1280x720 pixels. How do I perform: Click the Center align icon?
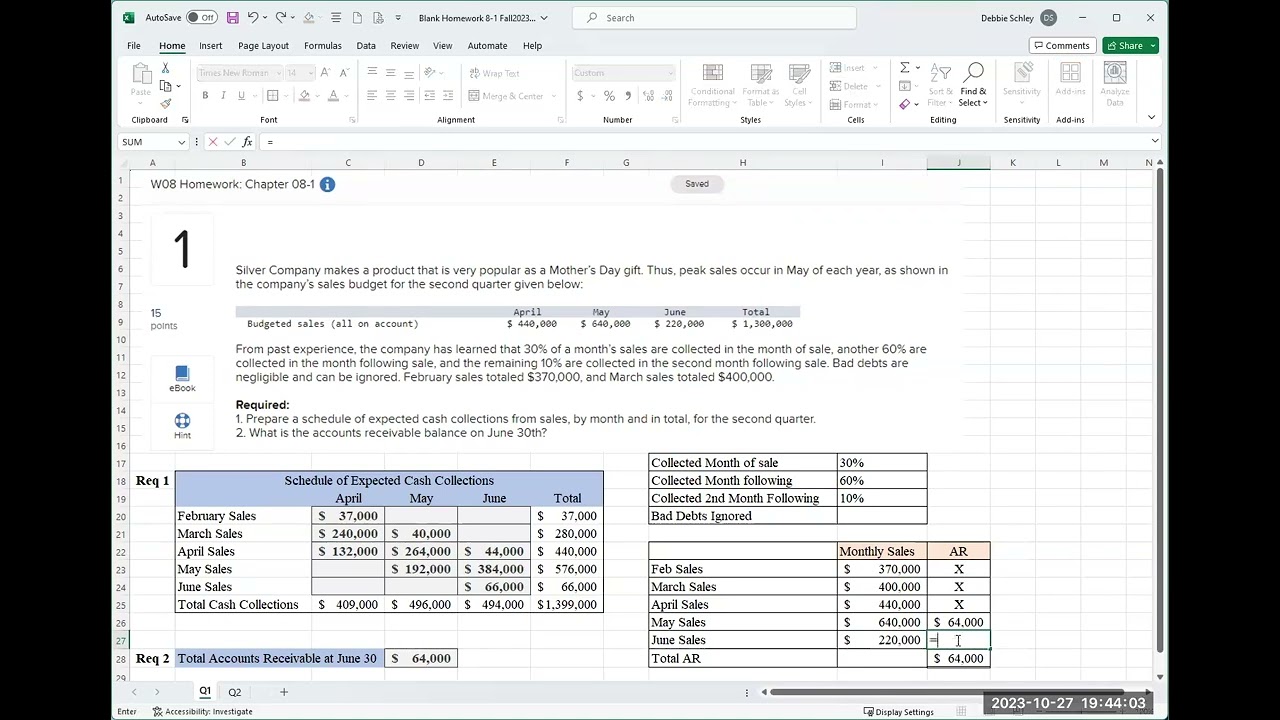(390, 96)
